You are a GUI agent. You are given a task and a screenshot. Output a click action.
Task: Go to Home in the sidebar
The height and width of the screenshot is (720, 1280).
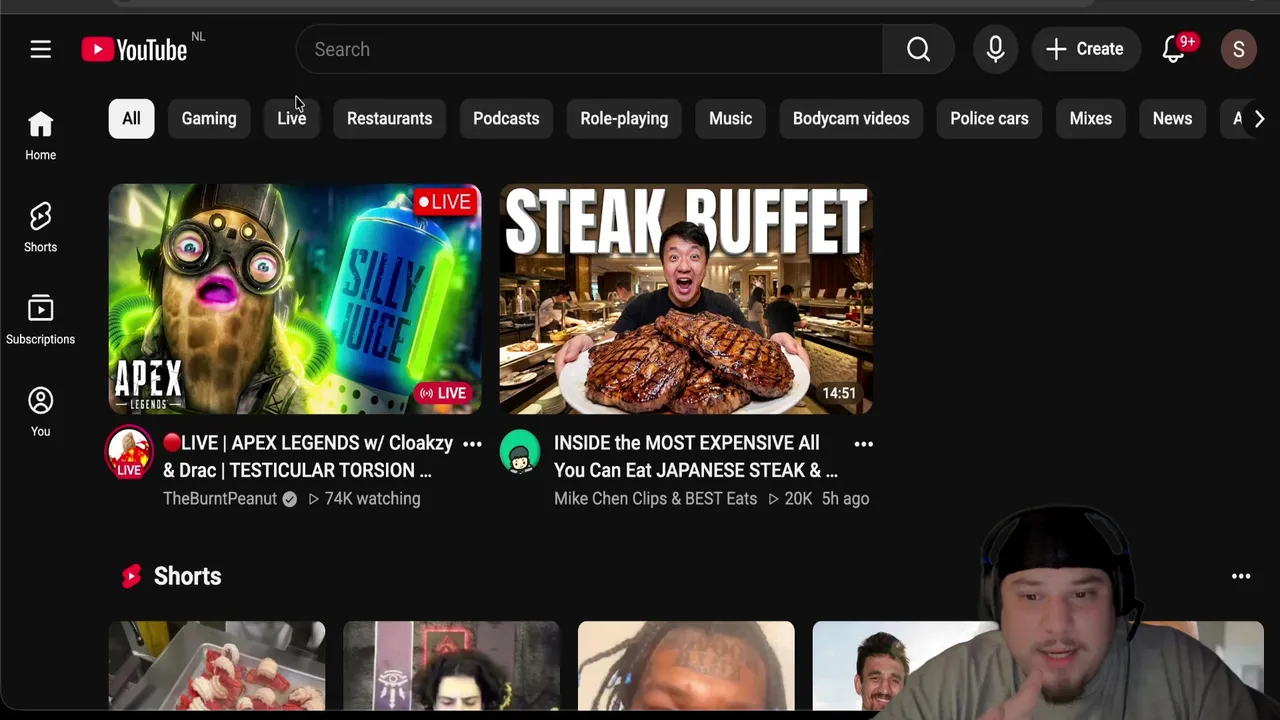pos(40,135)
